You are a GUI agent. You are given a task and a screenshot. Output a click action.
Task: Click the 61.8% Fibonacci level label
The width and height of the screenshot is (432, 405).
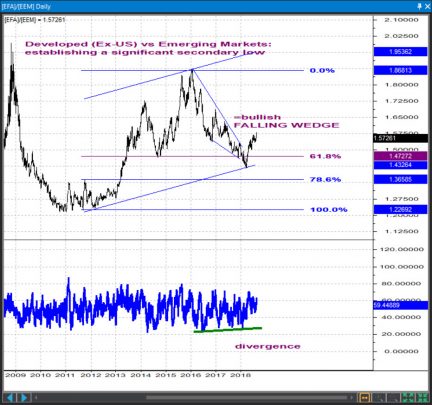pyautogui.click(x=325, y=156)
